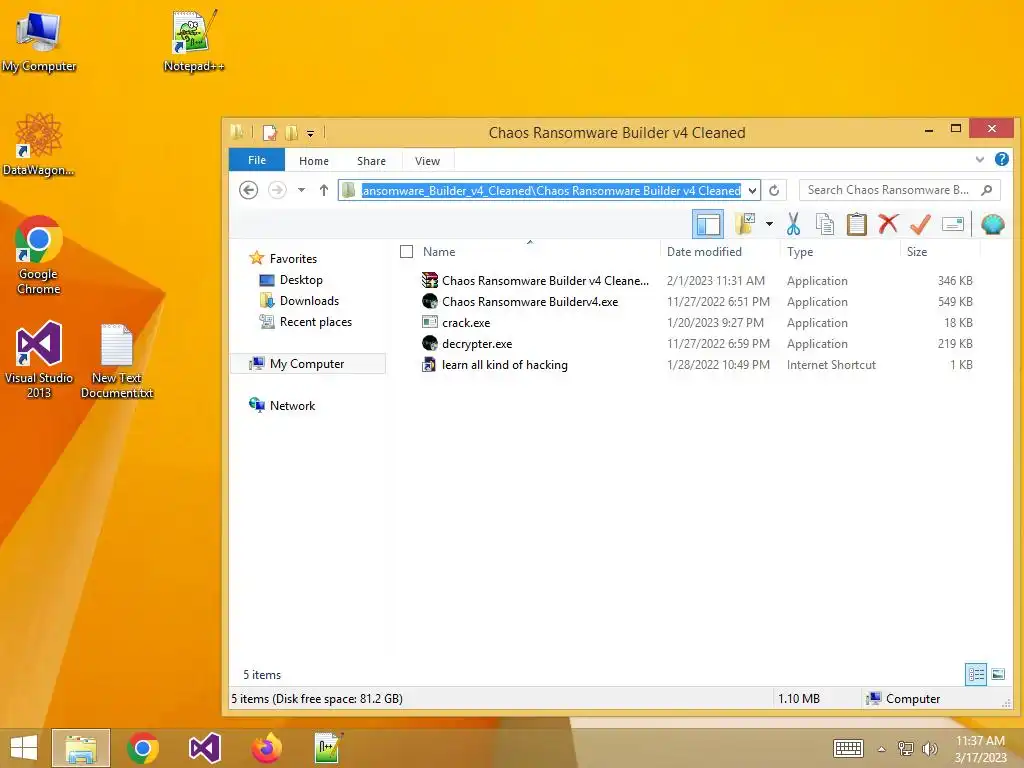Click the blue shell icon in toolbar
The image size is (1024, 768).
(x=992, y=225)
